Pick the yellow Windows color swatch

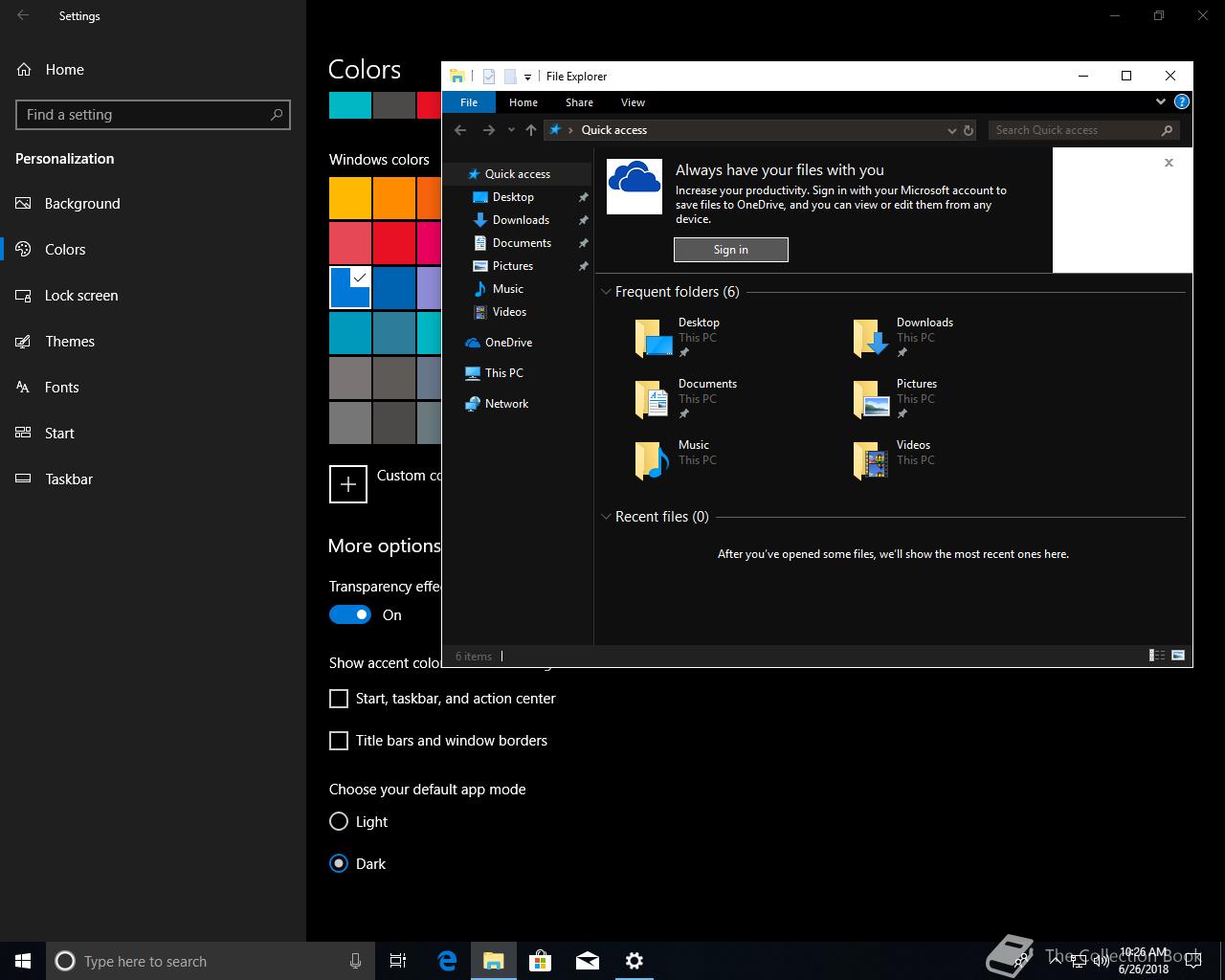tap(350, 199)
